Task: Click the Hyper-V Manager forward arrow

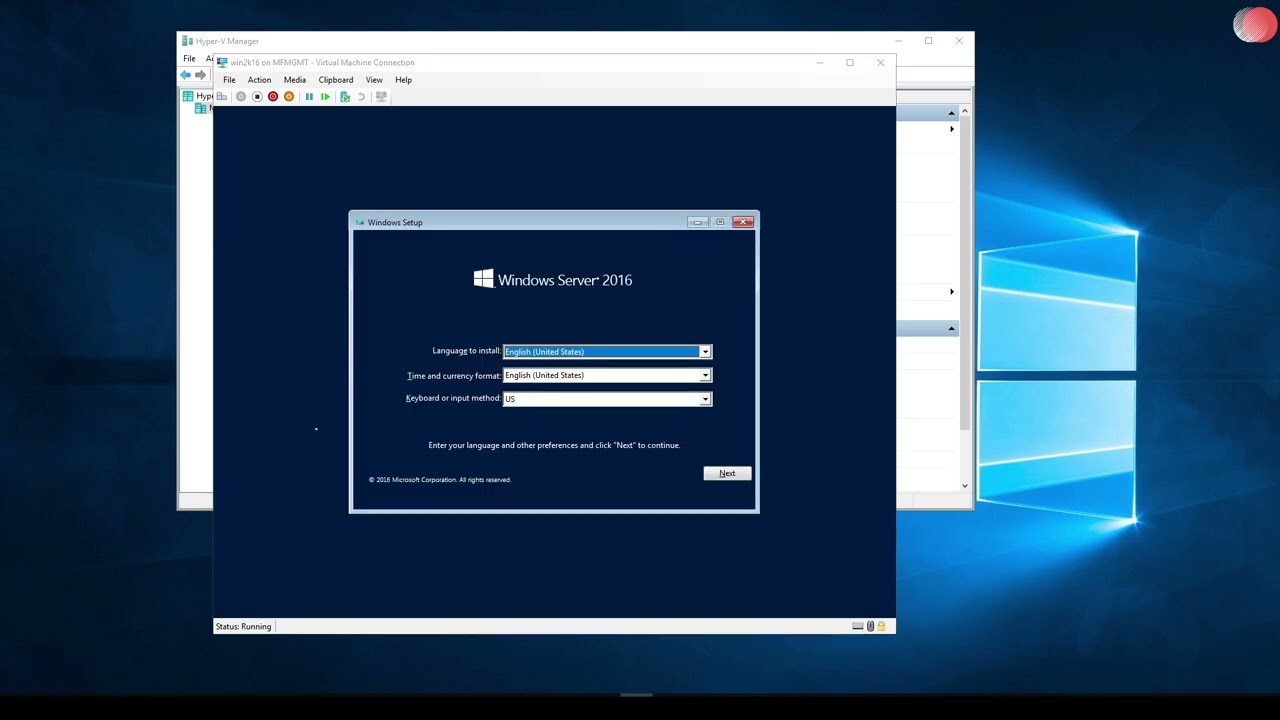Action: point(201,75)
